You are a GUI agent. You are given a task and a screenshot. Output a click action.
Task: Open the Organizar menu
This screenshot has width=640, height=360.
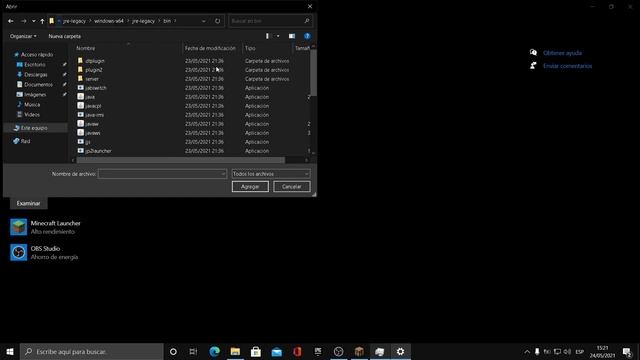coord(23,36)
